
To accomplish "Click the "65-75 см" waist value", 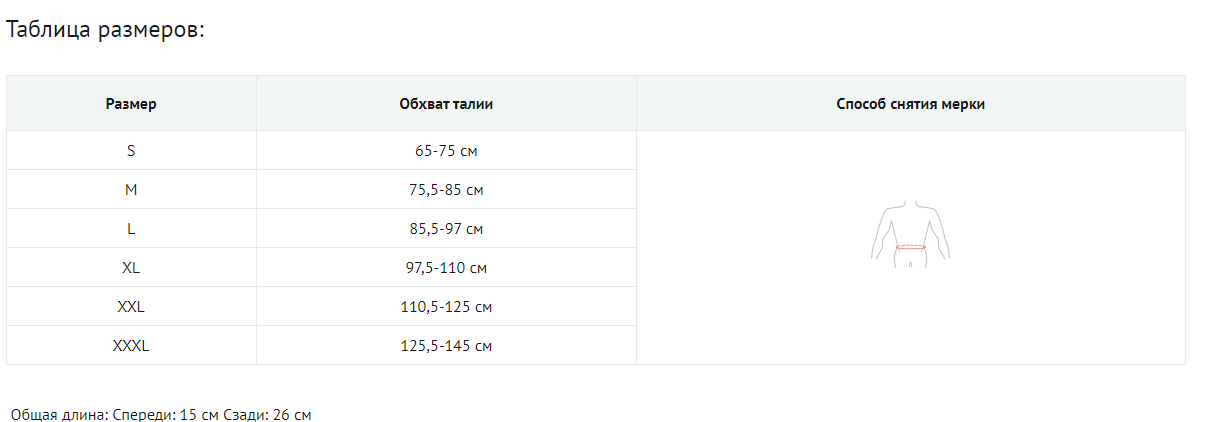I will [446, 151].
